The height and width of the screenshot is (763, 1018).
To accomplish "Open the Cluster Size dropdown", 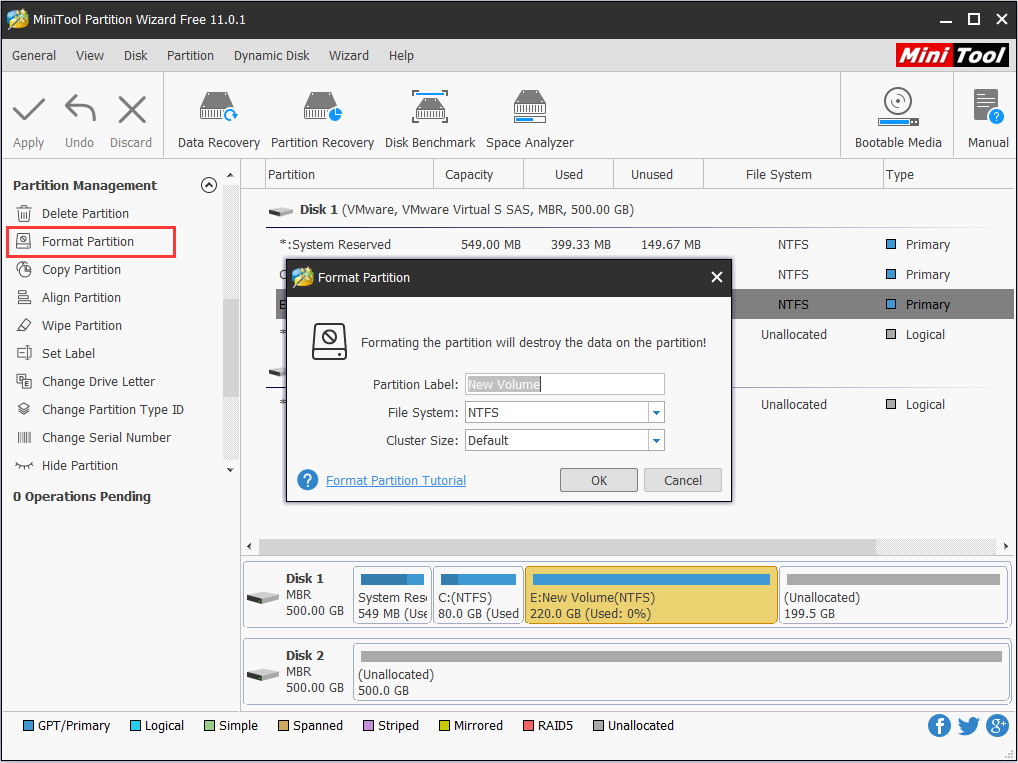I will click(656, 440).
